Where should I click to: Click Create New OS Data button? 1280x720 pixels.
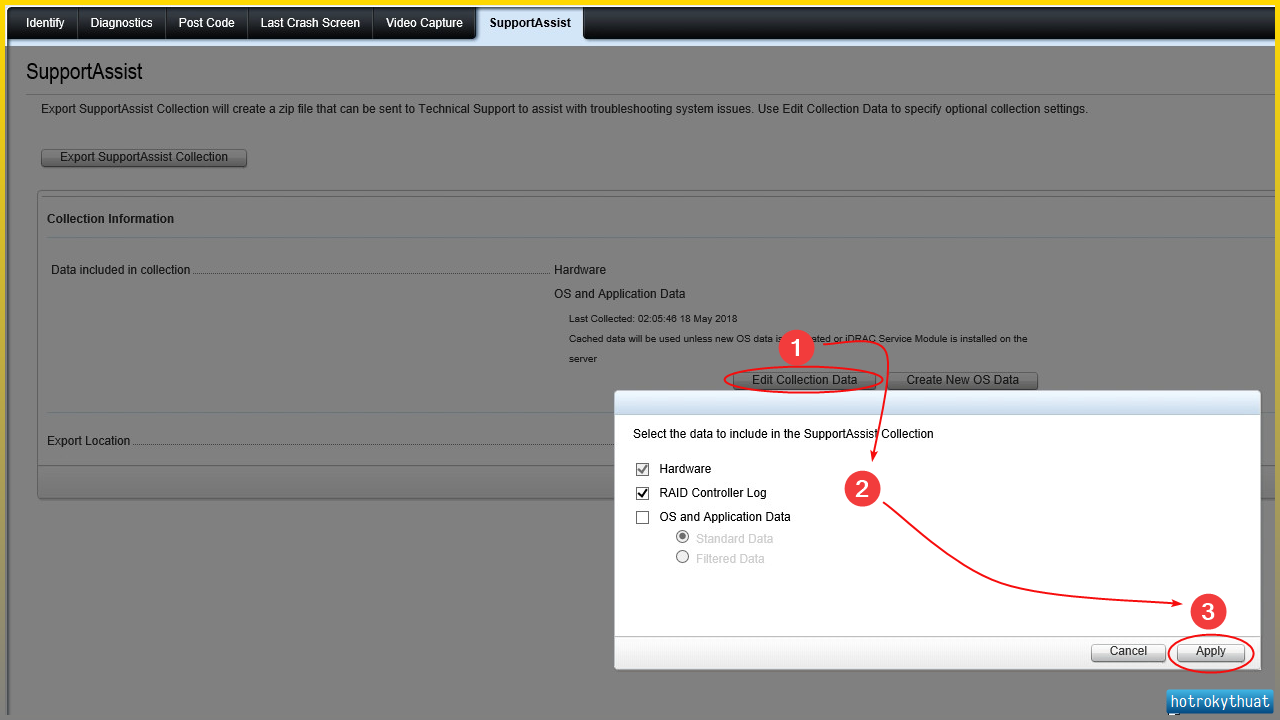tap(962, 381)
